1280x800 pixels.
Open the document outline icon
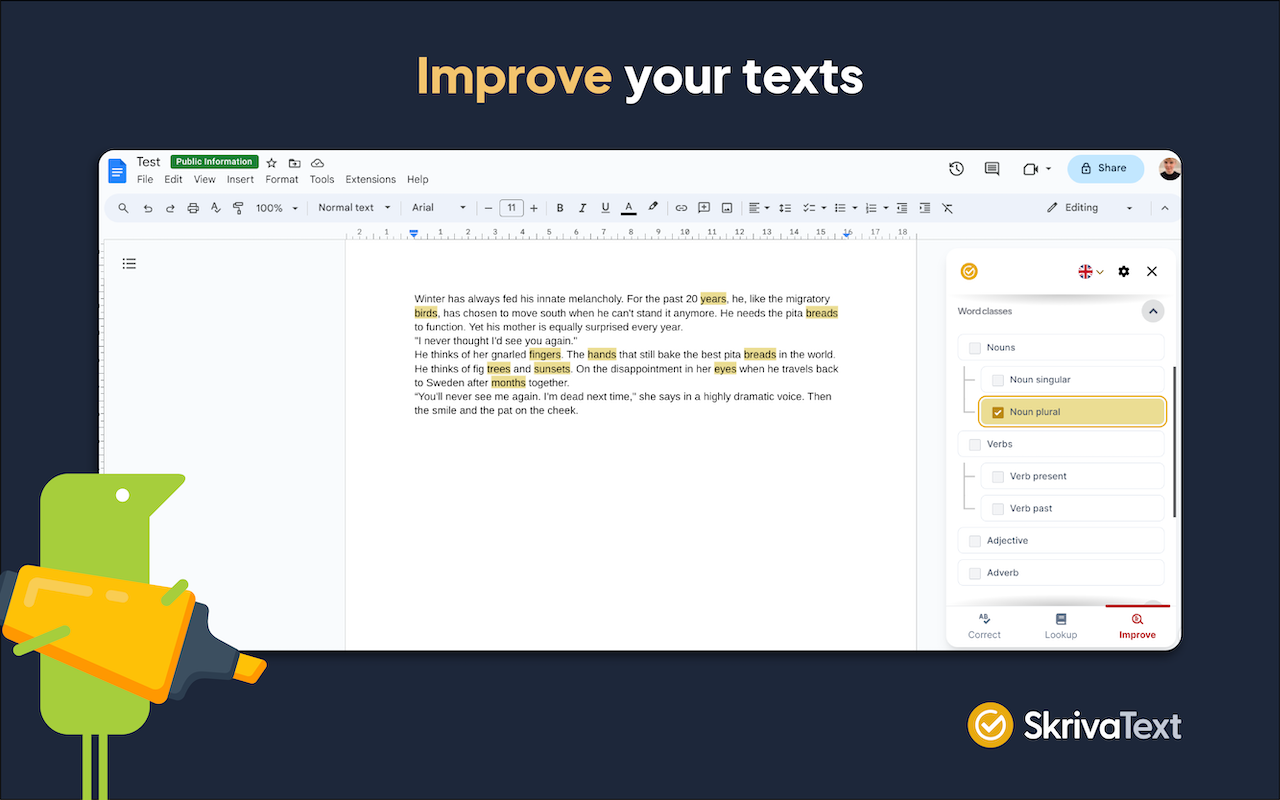pyautogui.click(x=129, y=264)
